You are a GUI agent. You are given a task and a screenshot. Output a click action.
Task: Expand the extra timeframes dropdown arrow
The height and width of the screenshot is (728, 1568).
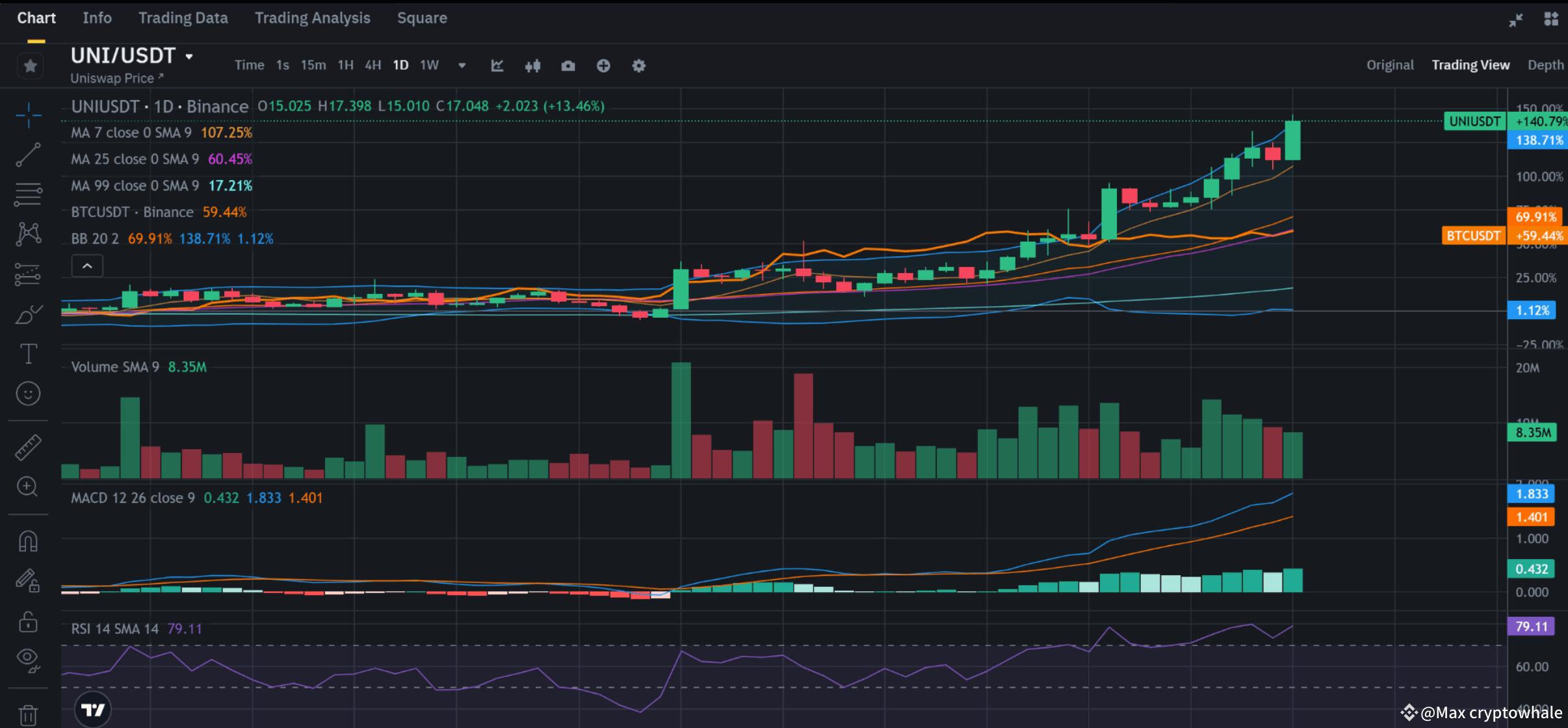click(462, 65)
